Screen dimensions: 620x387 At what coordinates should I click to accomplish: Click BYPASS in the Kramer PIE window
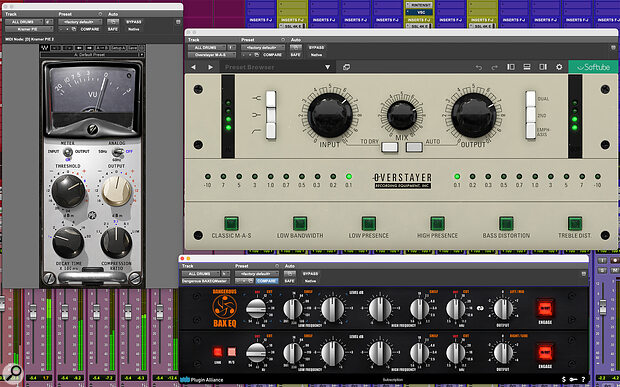(134, 22)
